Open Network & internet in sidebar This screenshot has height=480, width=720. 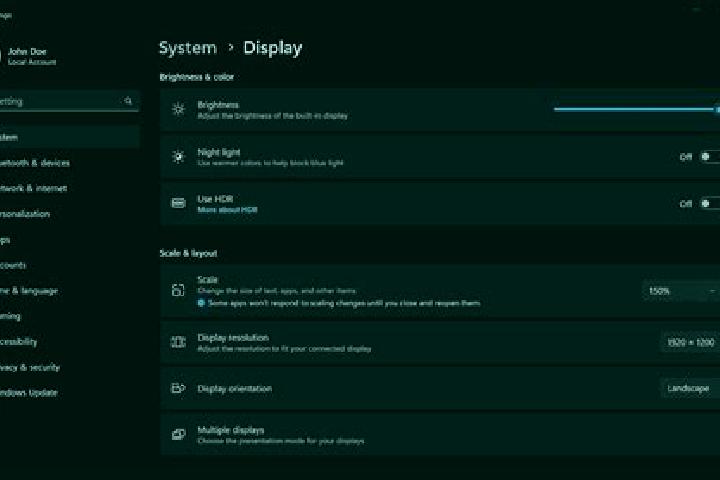33,188
